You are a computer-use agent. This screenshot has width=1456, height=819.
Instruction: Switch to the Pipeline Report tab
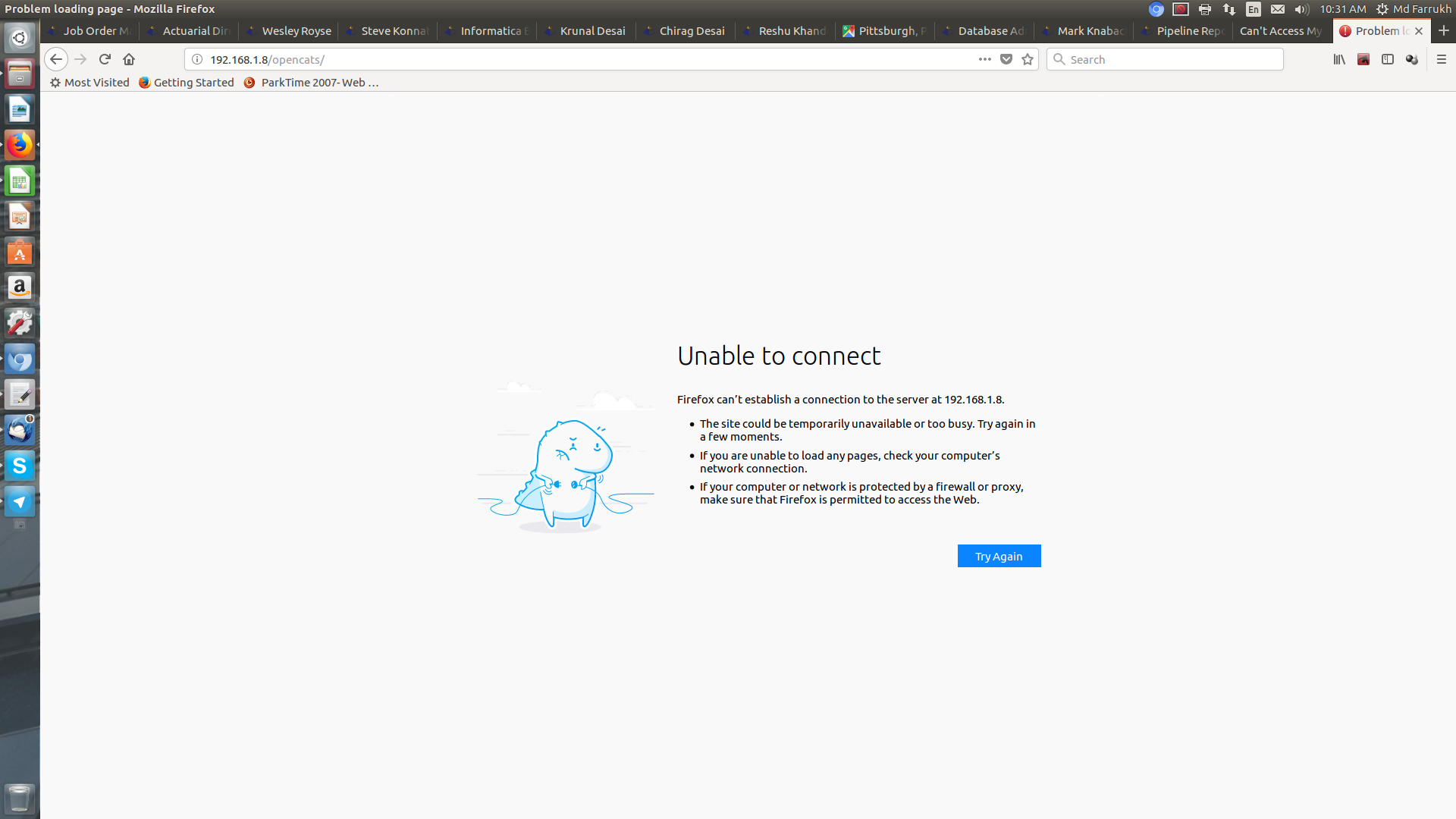[x=1188, y=31]
